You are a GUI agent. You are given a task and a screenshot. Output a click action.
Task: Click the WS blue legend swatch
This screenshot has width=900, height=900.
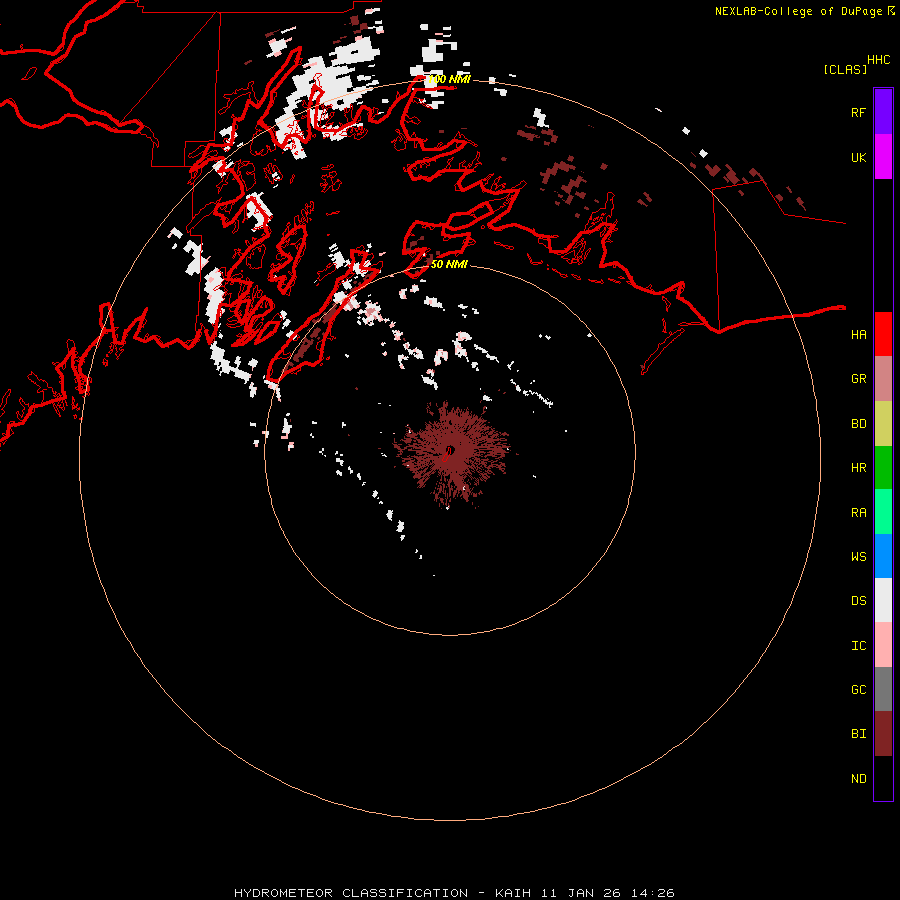[883, 556]
